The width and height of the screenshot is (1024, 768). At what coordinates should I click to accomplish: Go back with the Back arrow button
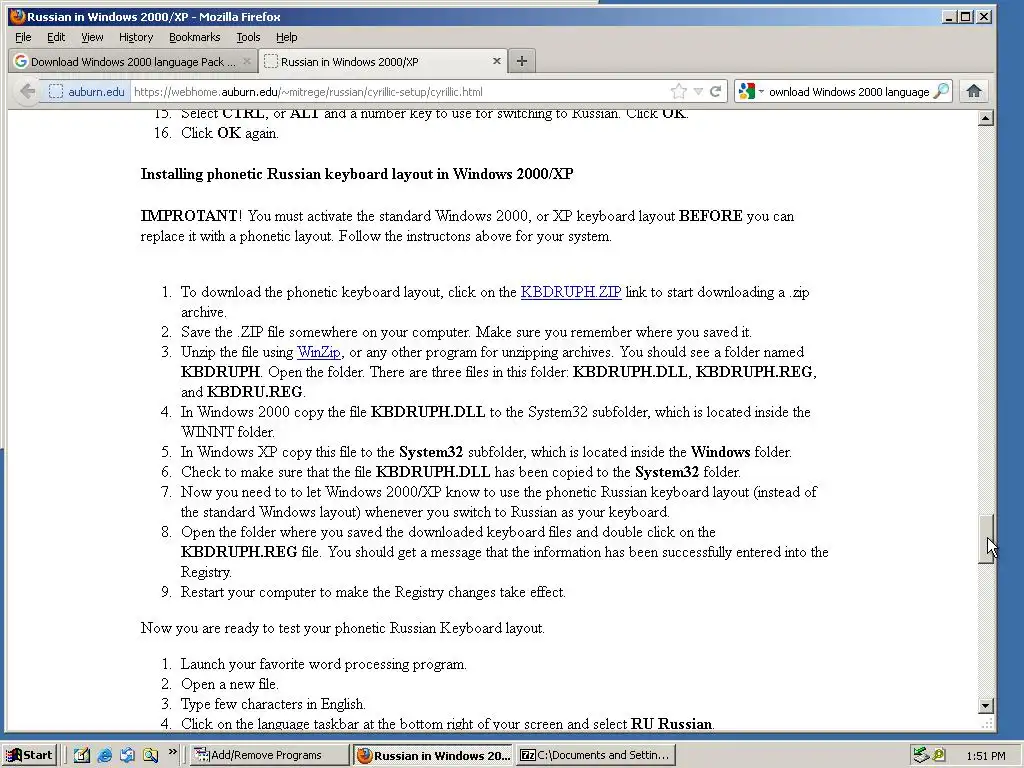pos(27,91)
